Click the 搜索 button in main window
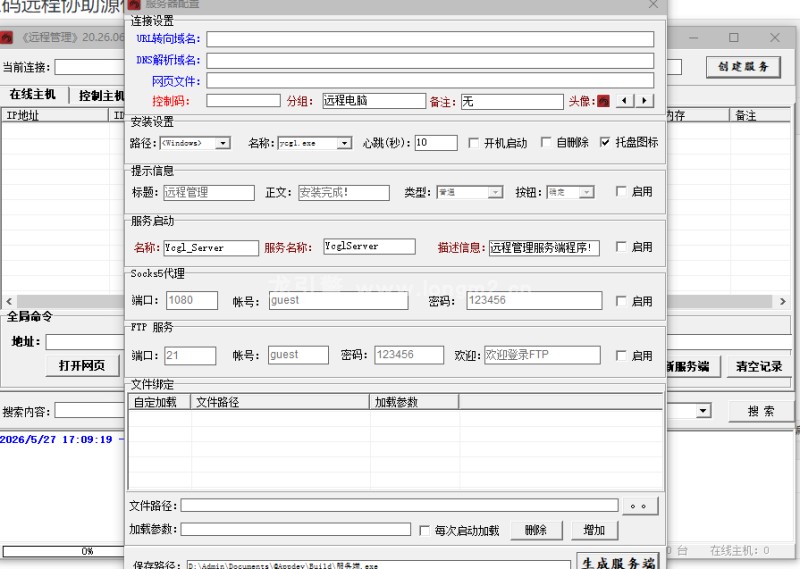This screenshot has width=800, height=569. pos(761,411)
